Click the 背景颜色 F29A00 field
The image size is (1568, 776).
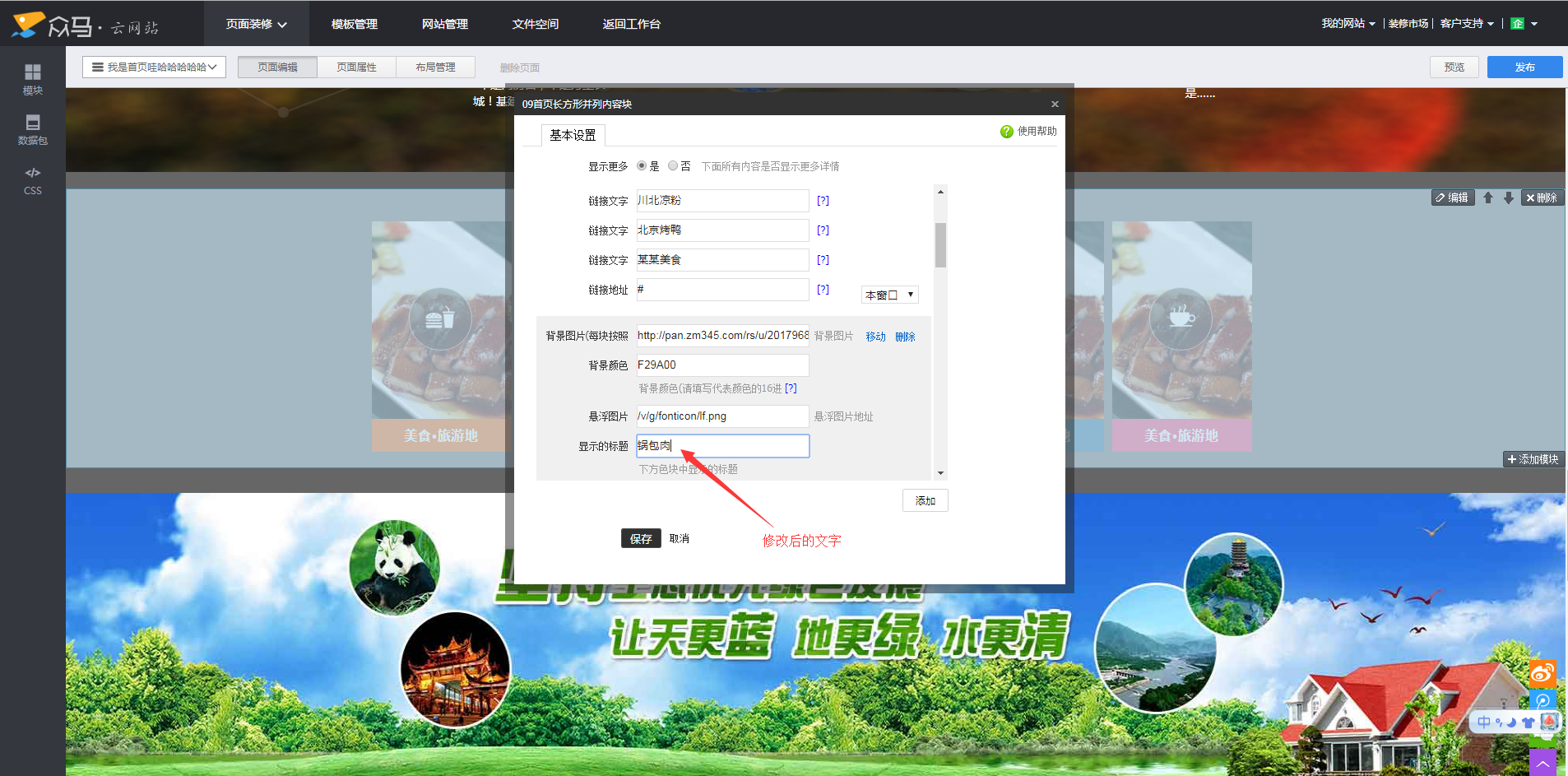[722, 365]
